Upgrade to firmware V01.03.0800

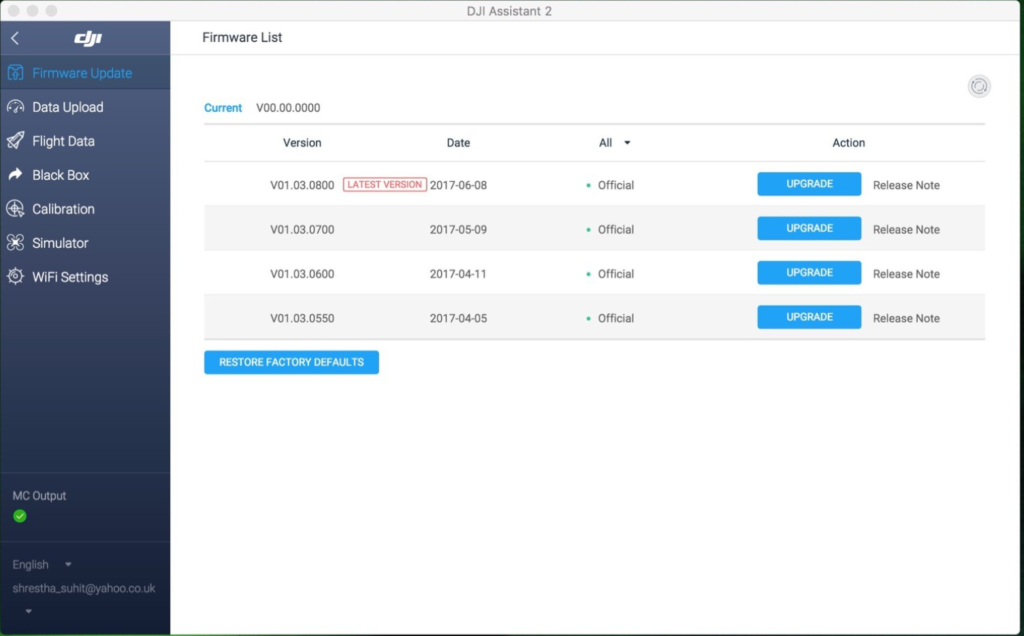tap(808, 184)
